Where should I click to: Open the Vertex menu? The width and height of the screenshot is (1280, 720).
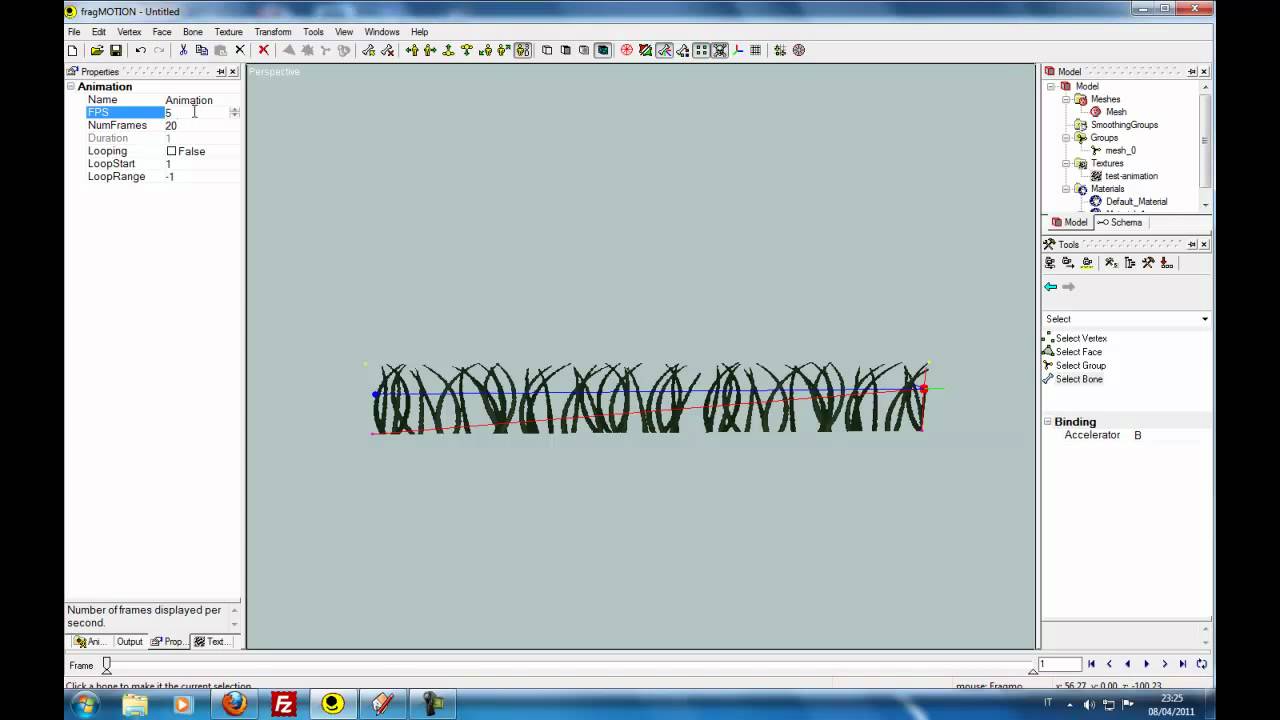click(x=129, y=32)
